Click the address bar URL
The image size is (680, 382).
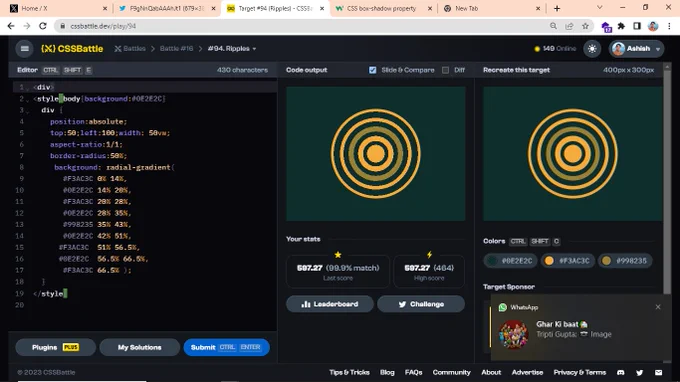click(x=103, y=26)
